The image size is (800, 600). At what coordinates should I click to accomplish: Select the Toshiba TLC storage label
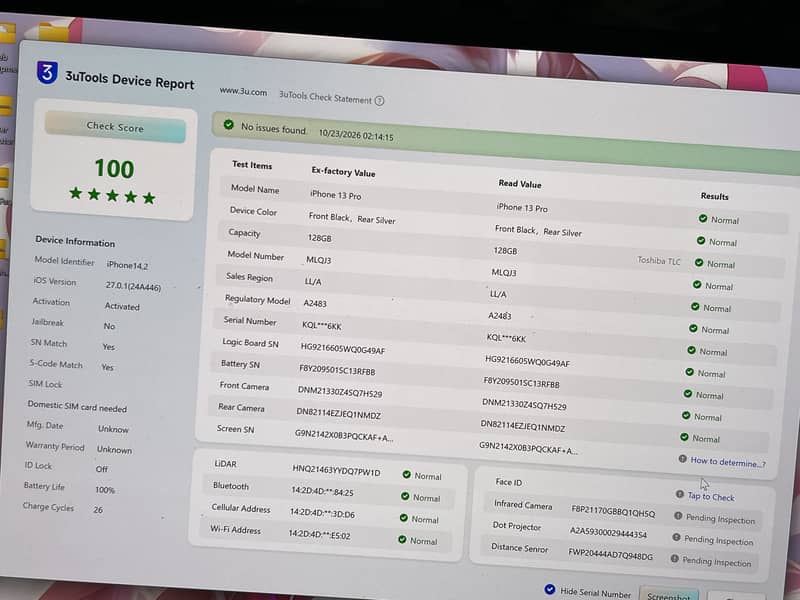click(x=659, y=261)
